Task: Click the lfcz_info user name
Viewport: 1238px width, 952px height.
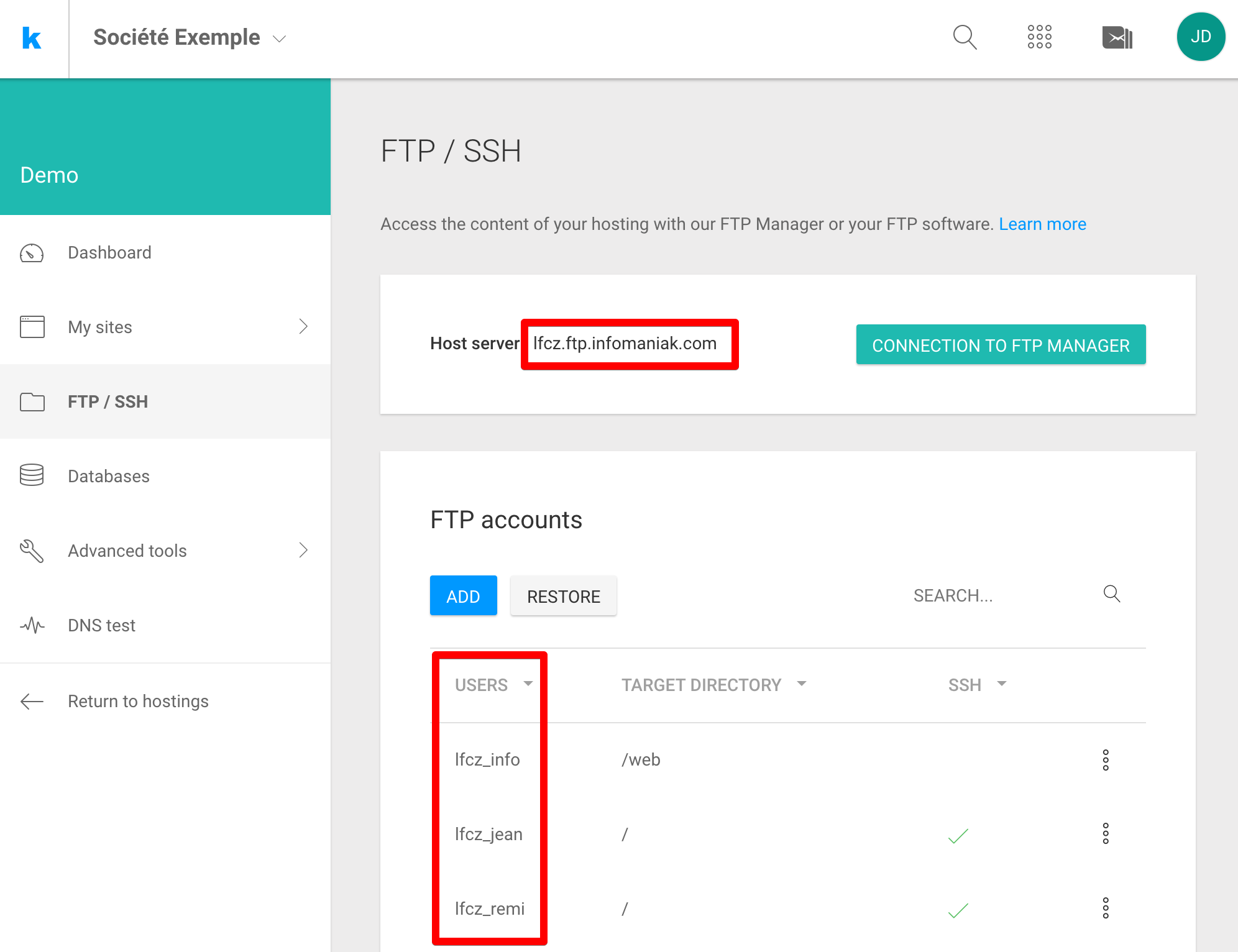Action: pyautogui.click(x=487, y=760)
